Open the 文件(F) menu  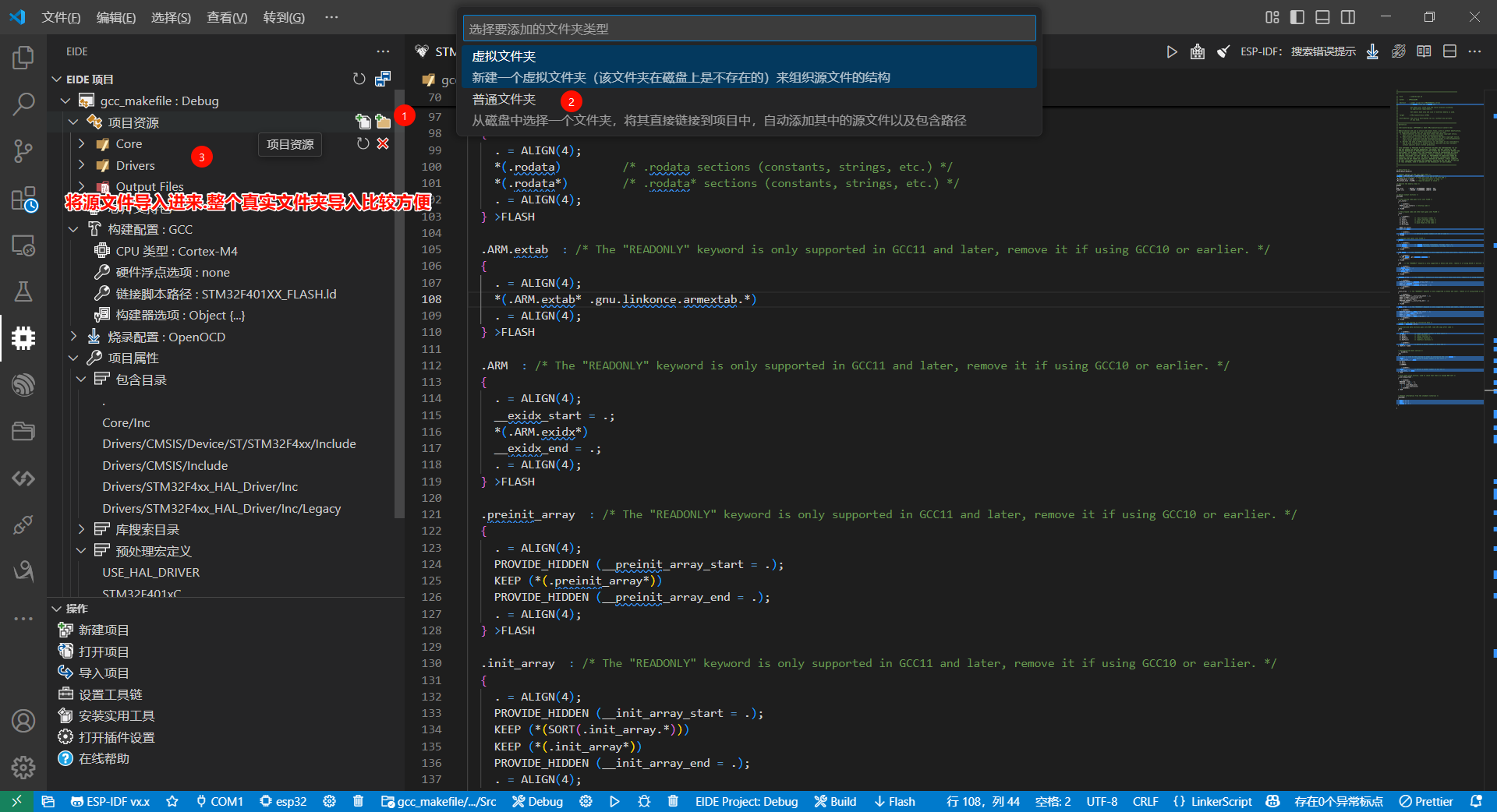[x=61, y=17]
